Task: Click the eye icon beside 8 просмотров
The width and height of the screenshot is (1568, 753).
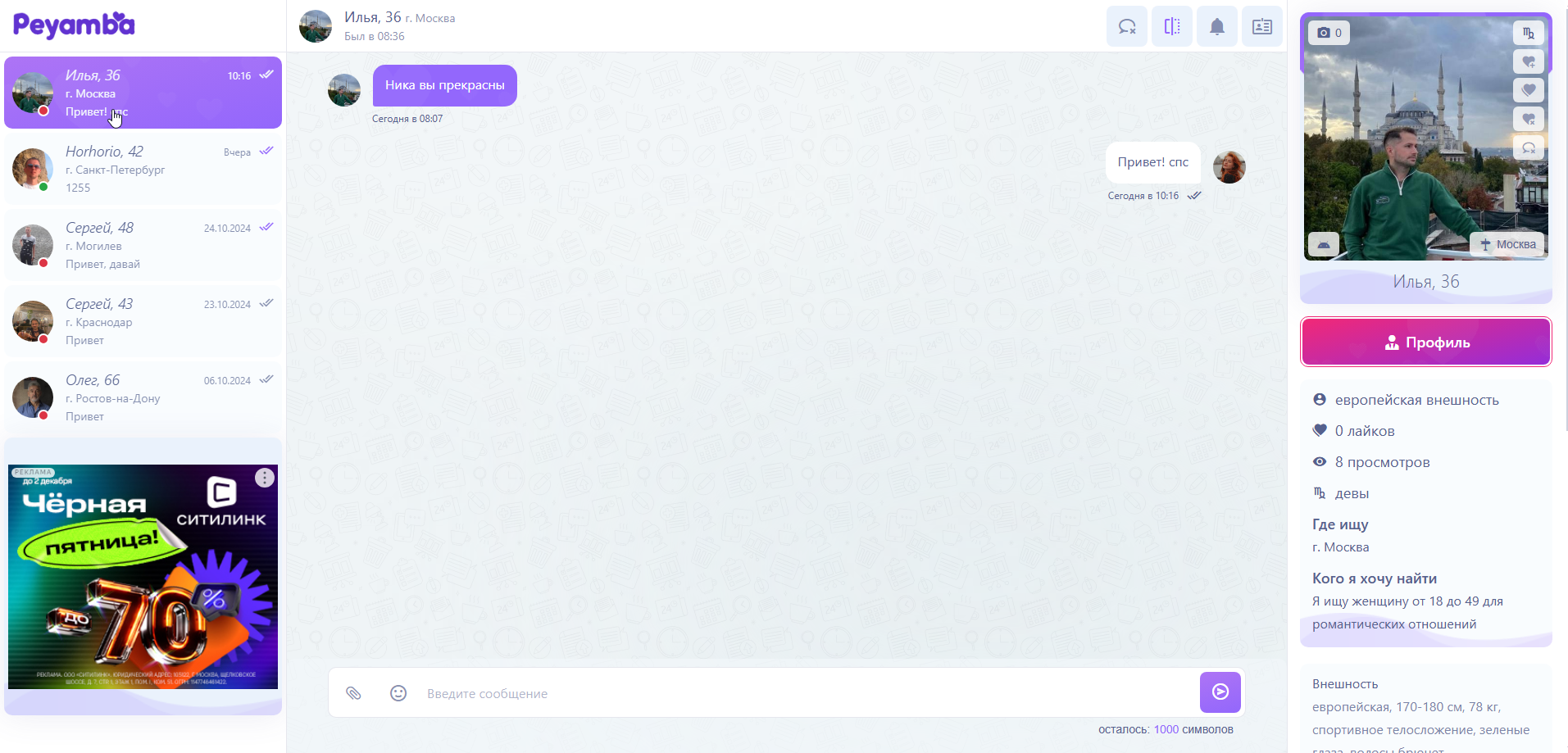Action: [x=1320, y=462]
